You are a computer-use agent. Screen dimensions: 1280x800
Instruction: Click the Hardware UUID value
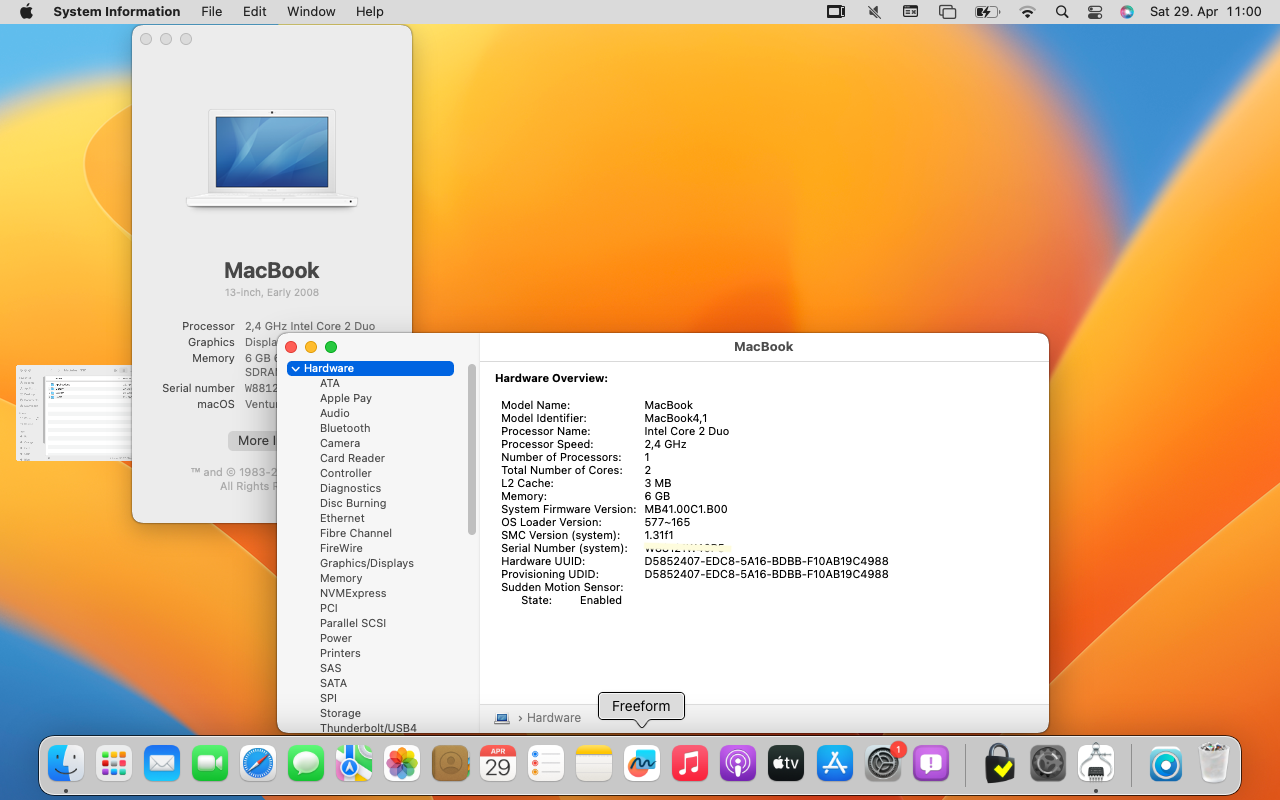click(x=766, y=562)
